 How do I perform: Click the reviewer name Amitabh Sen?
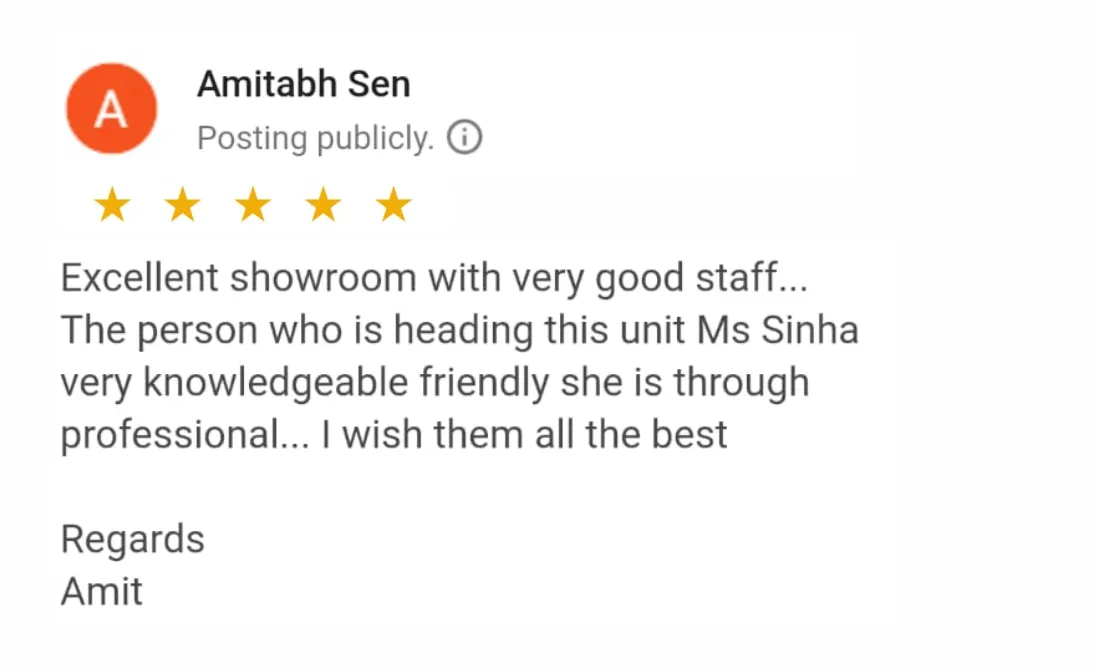(x=304, y=84)
